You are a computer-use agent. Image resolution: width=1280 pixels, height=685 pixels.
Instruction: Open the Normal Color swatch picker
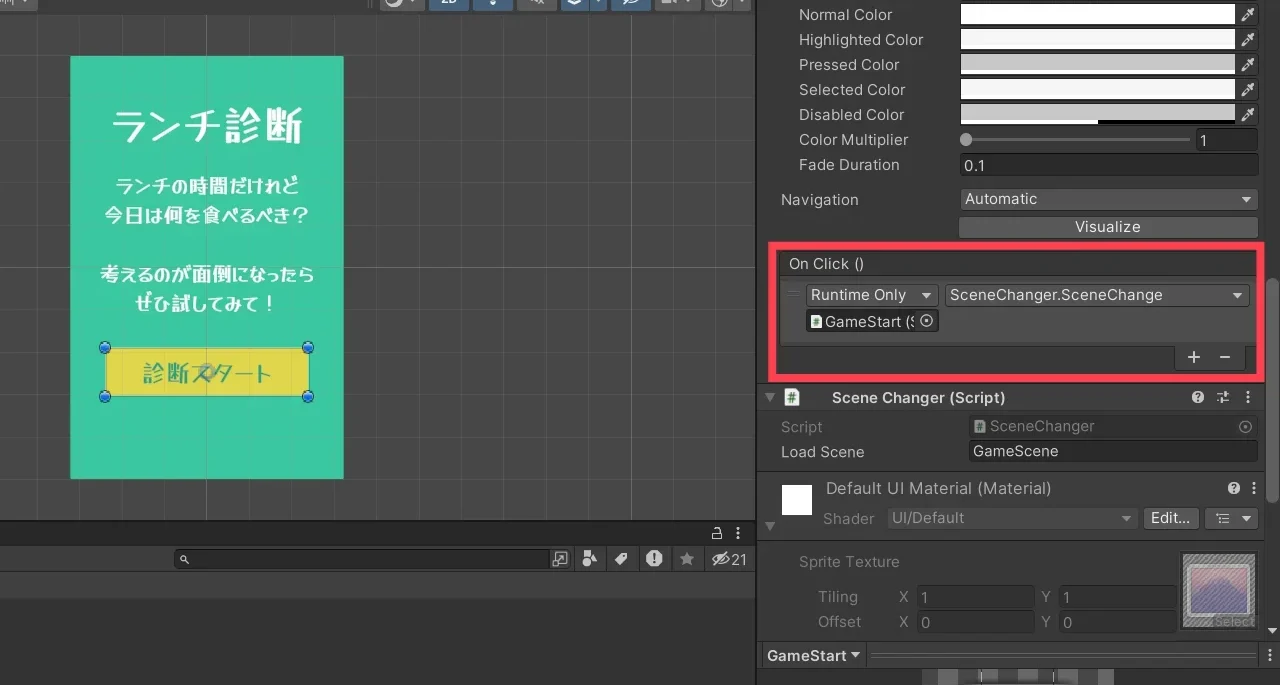tap(1098, 15)
